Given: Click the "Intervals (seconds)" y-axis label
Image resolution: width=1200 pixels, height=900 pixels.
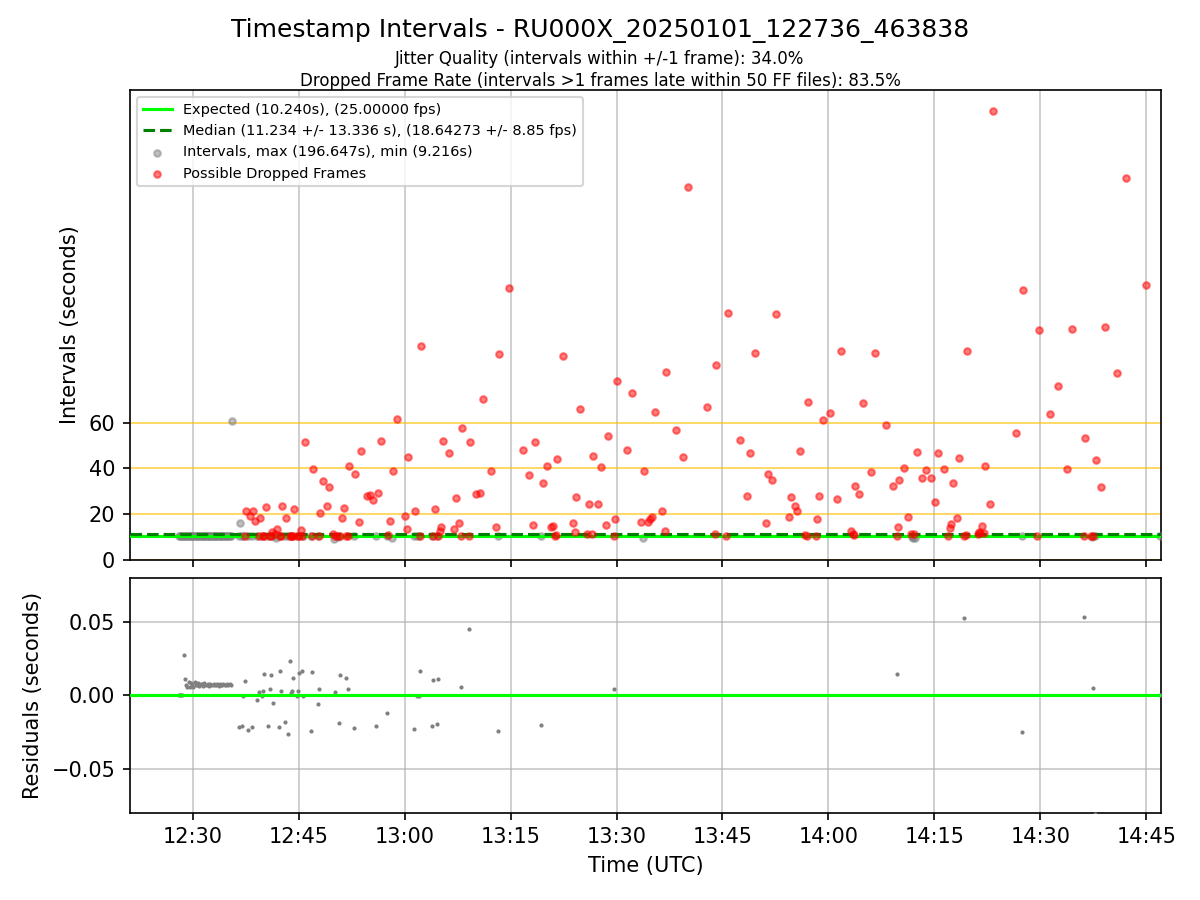Looking at the screenshot, I should [68, 325].
